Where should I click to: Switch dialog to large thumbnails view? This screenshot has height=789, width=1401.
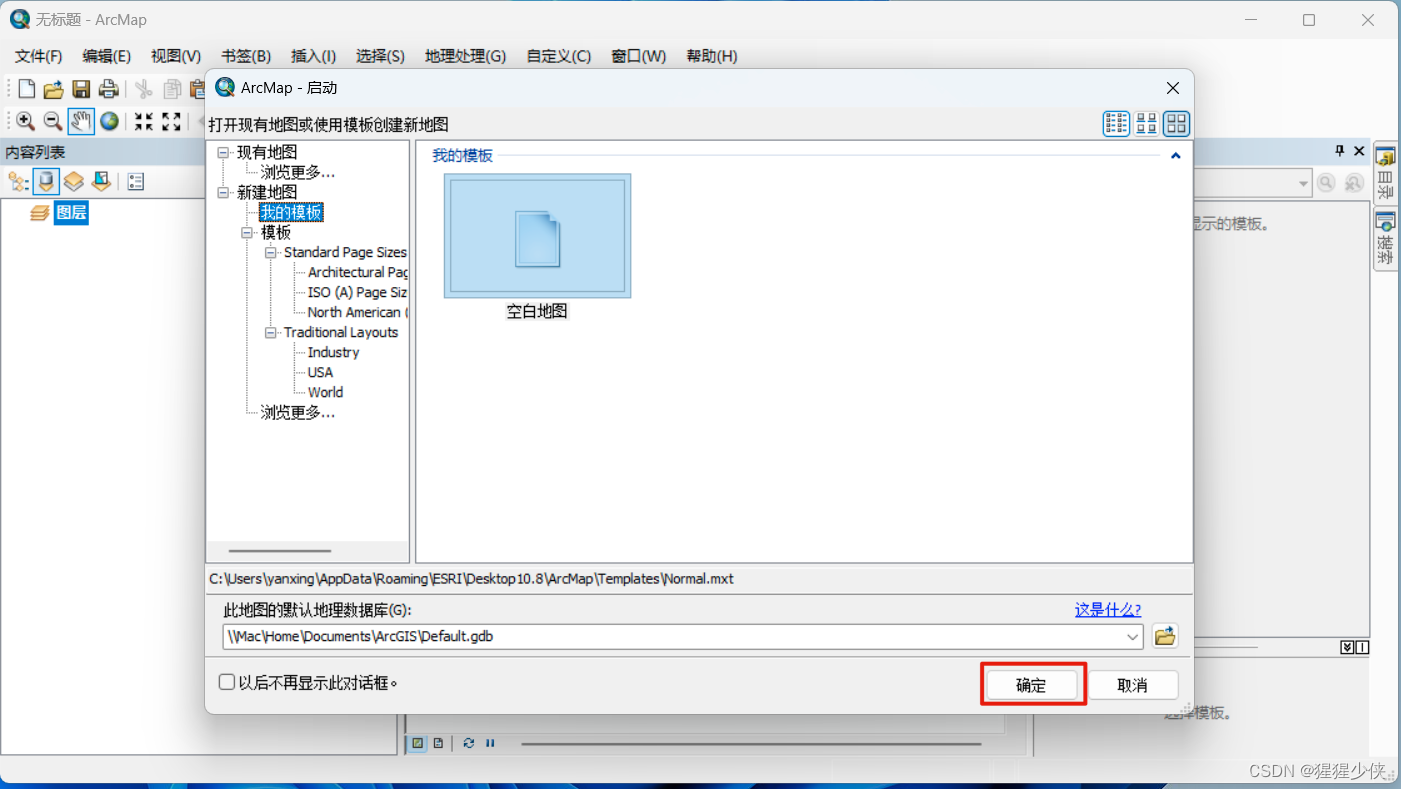[1176, 124]
